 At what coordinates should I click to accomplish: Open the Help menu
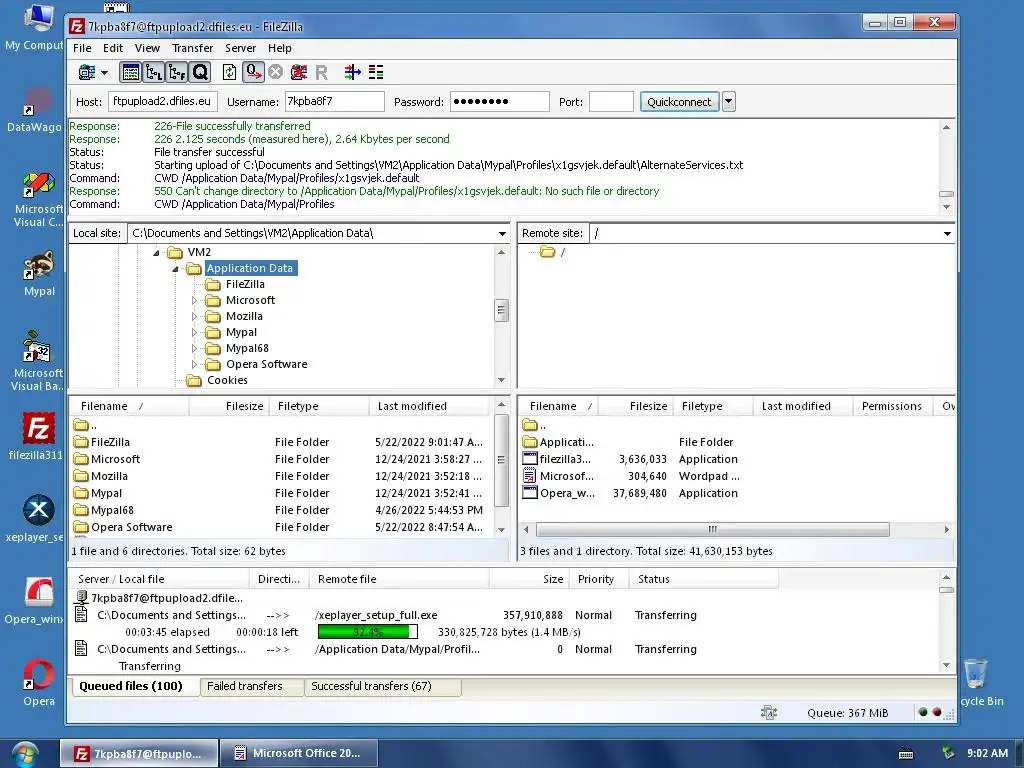point(280,48)
